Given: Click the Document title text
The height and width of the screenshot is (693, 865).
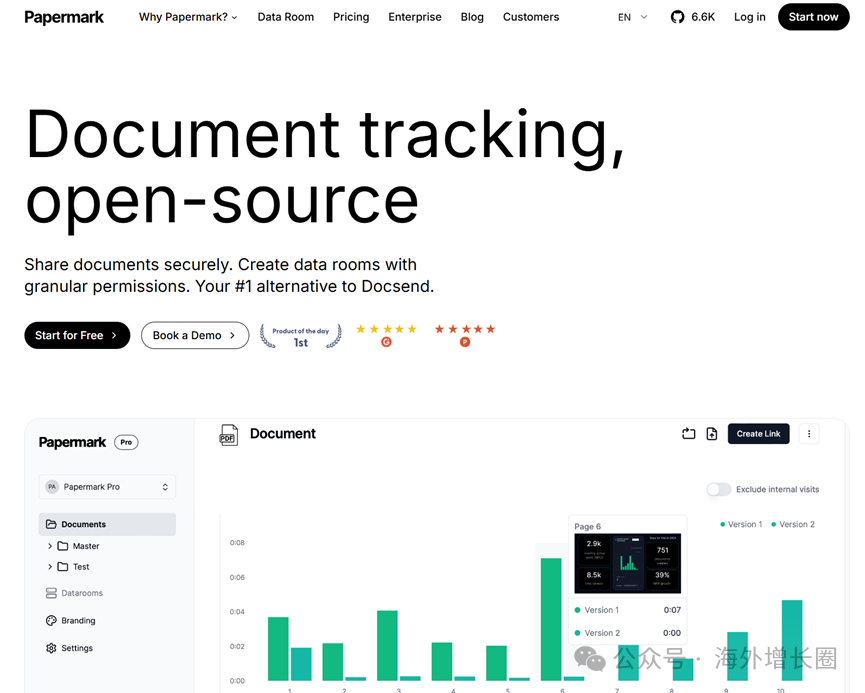Looking at the screenshot, I should point(282,434).
